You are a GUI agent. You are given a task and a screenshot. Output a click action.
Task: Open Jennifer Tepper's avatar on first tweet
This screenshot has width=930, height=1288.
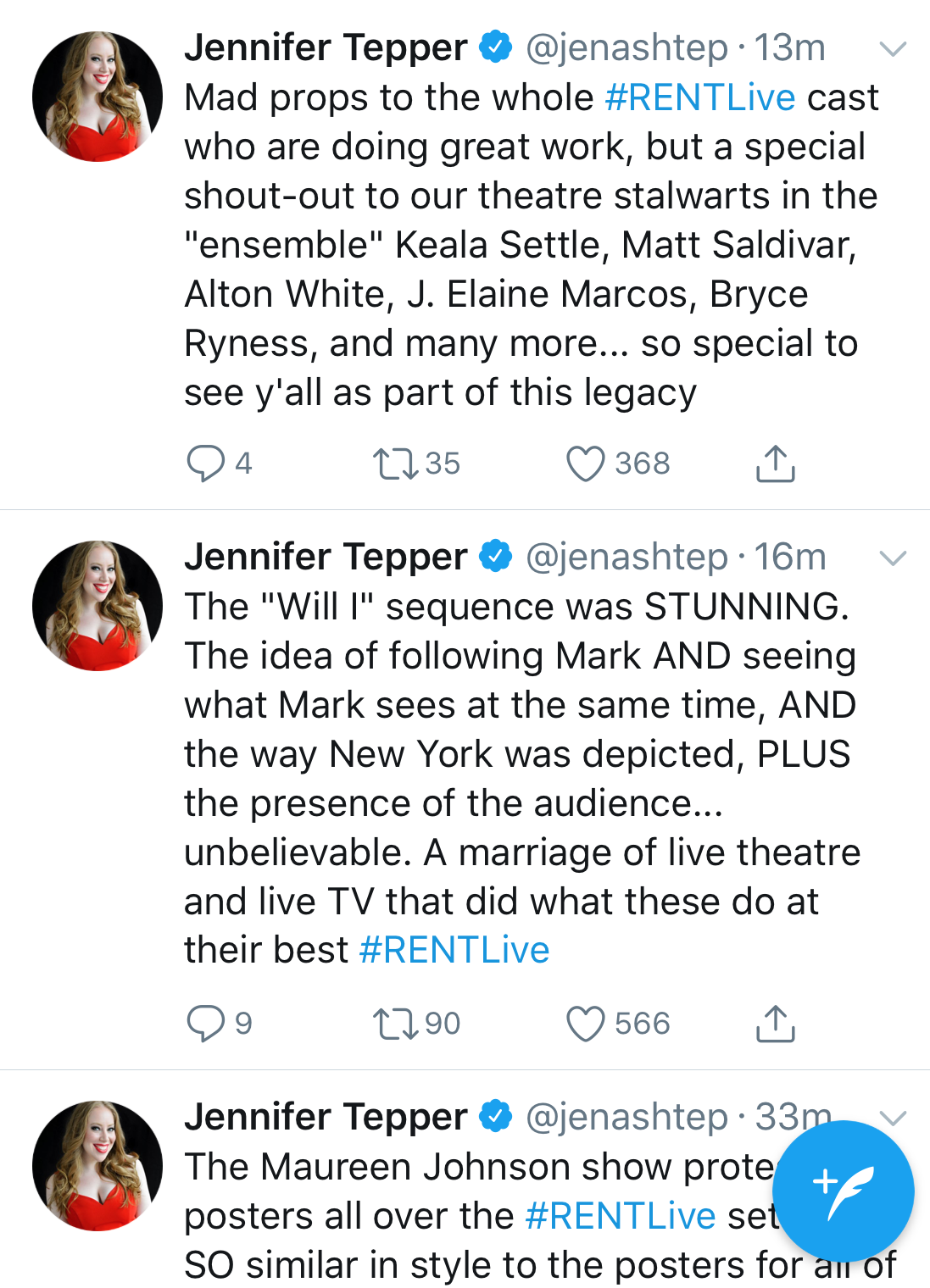point(97,97)
